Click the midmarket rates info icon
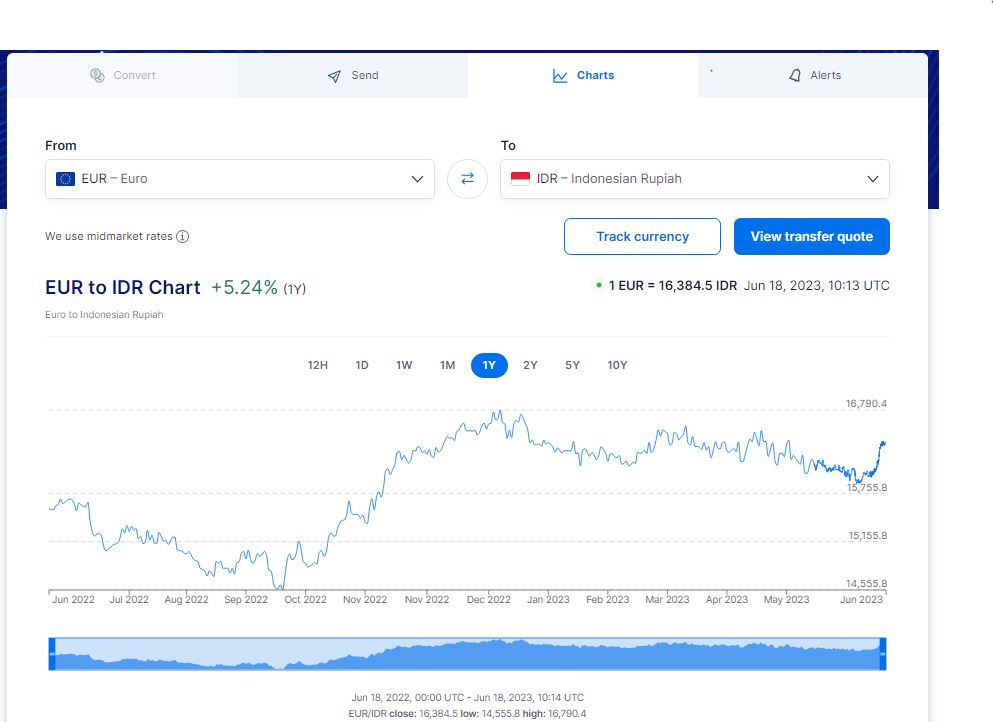 183,237
